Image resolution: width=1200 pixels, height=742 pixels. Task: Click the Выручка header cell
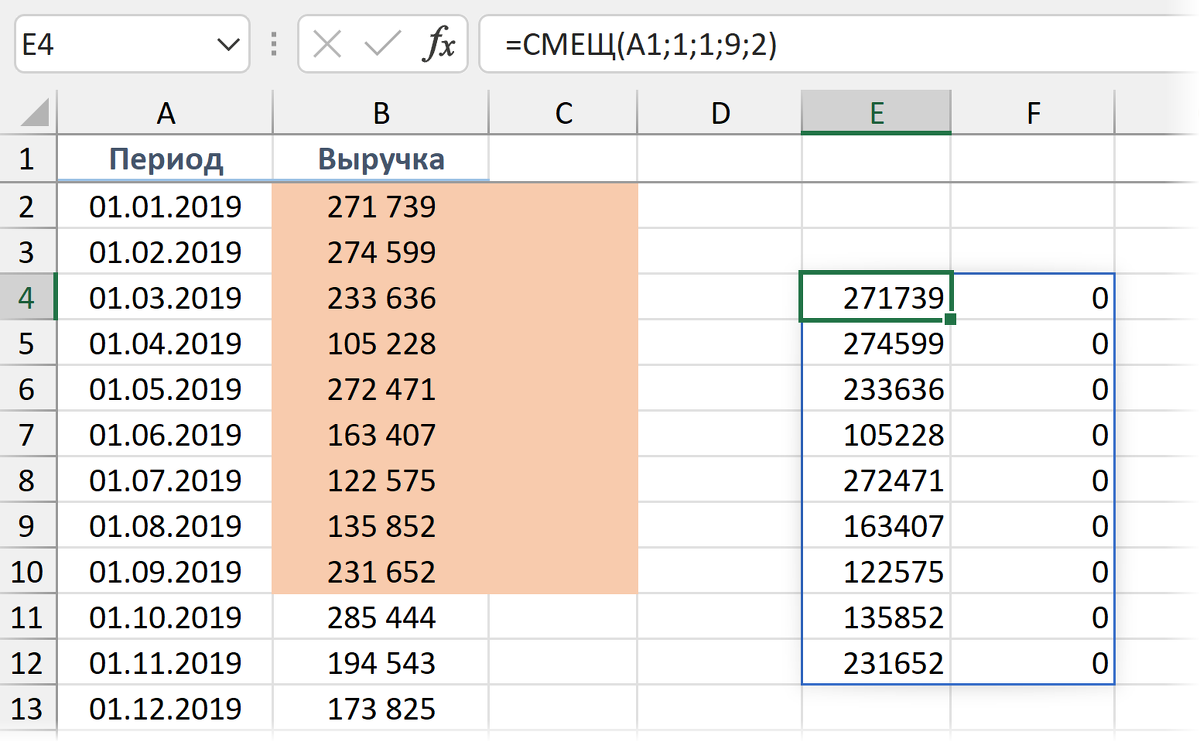coord(381,160)
